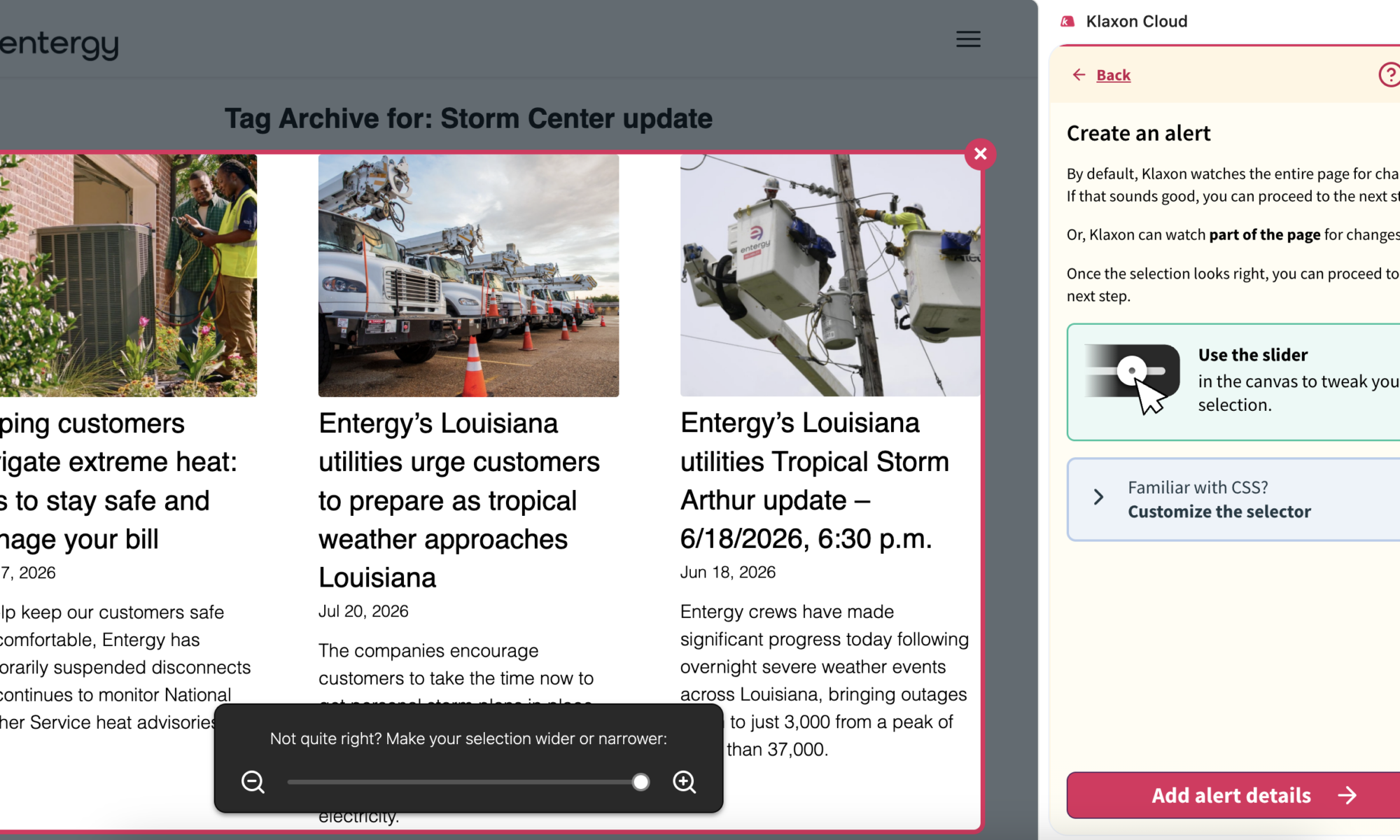
Task: Close the red selection overlay
Action: coord(980,154)
